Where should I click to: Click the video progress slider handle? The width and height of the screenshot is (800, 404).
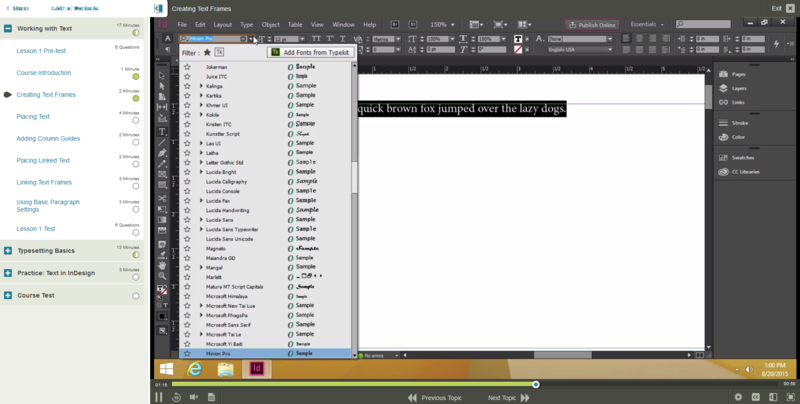click(536, 384)
